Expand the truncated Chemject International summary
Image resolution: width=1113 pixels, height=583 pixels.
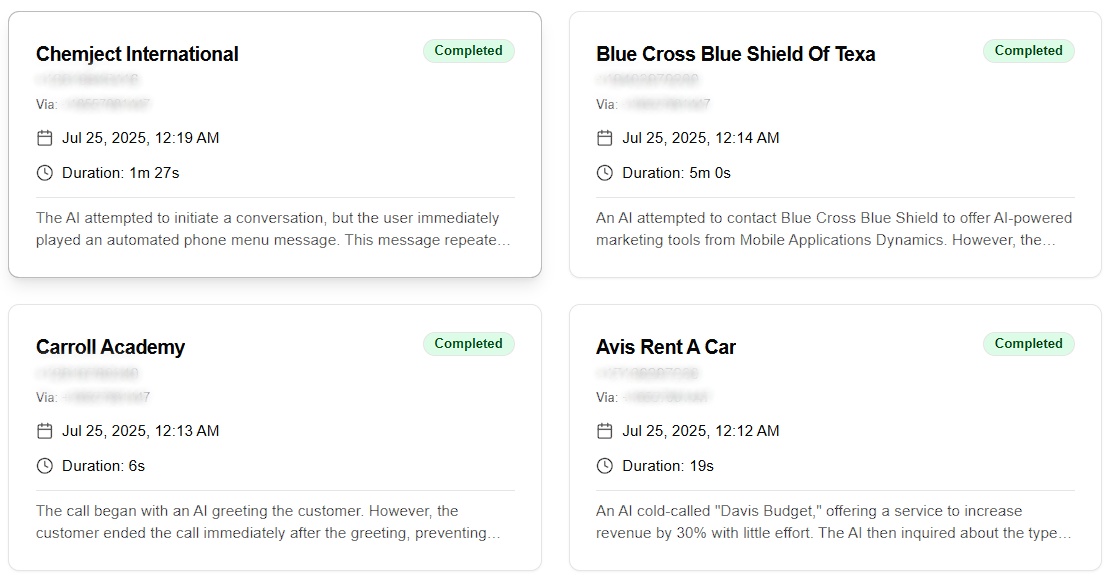[x=270, y=228]
